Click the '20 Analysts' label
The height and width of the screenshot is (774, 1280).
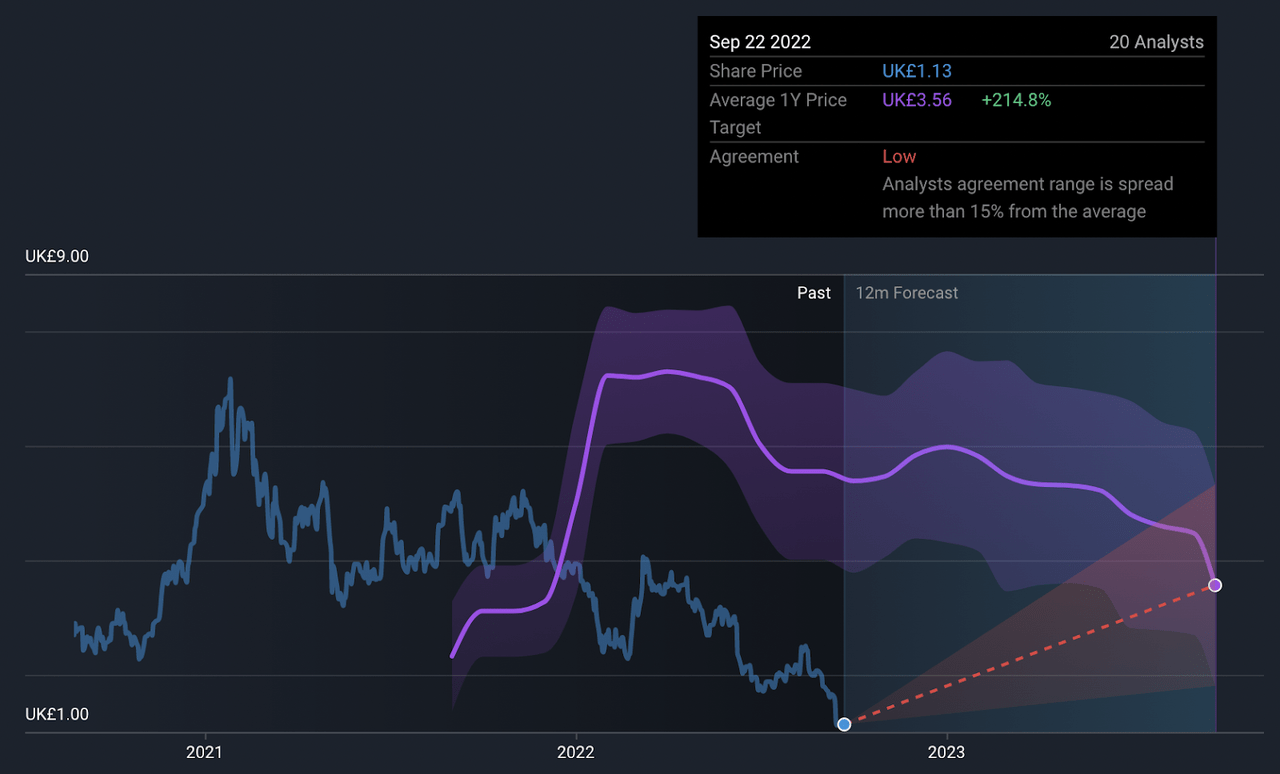coord(1156,42)
